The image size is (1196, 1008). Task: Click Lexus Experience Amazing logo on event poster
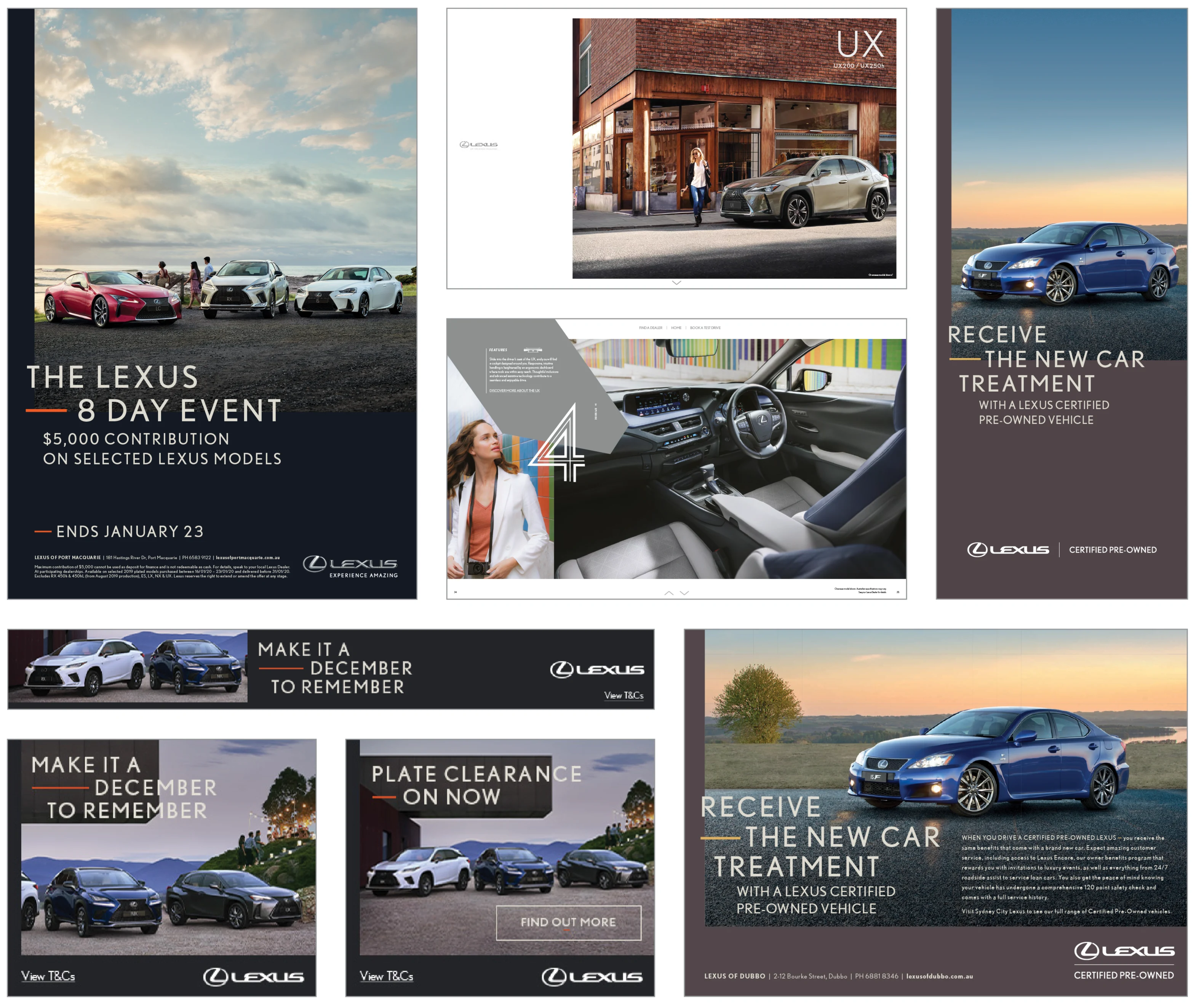350,566
